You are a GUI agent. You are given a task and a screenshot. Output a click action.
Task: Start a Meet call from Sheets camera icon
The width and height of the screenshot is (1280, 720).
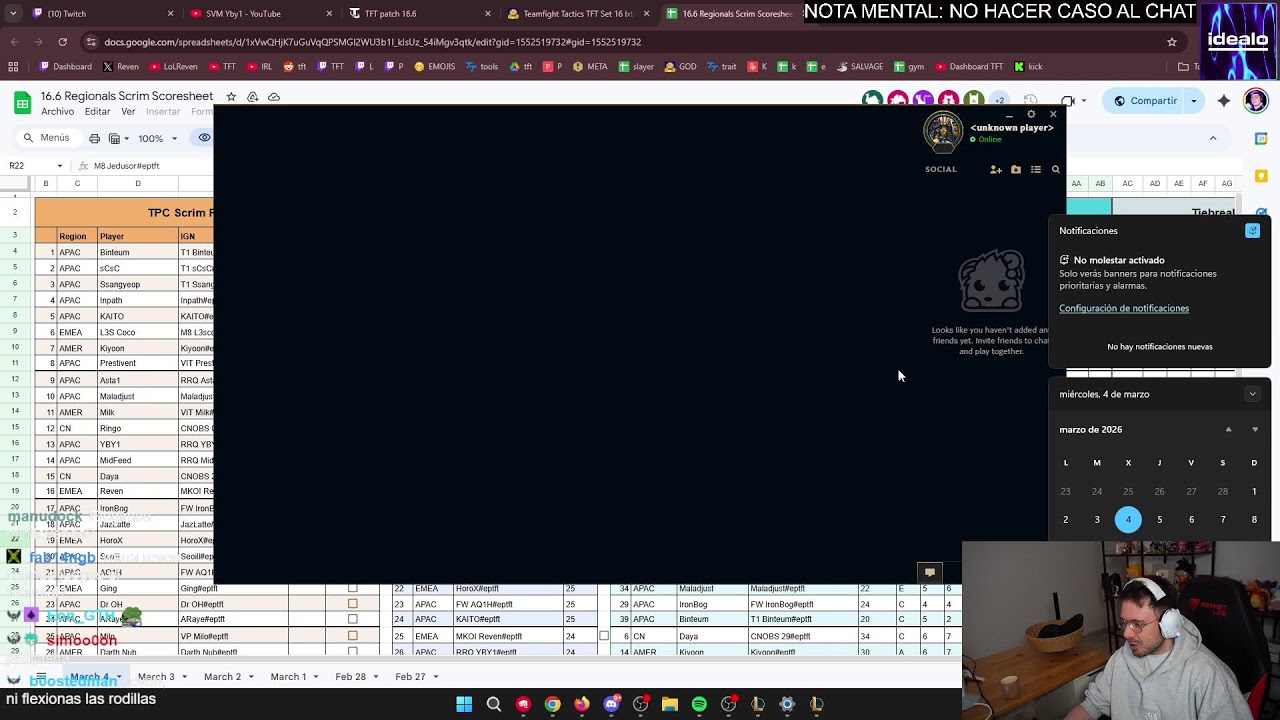coord(1068,101)
